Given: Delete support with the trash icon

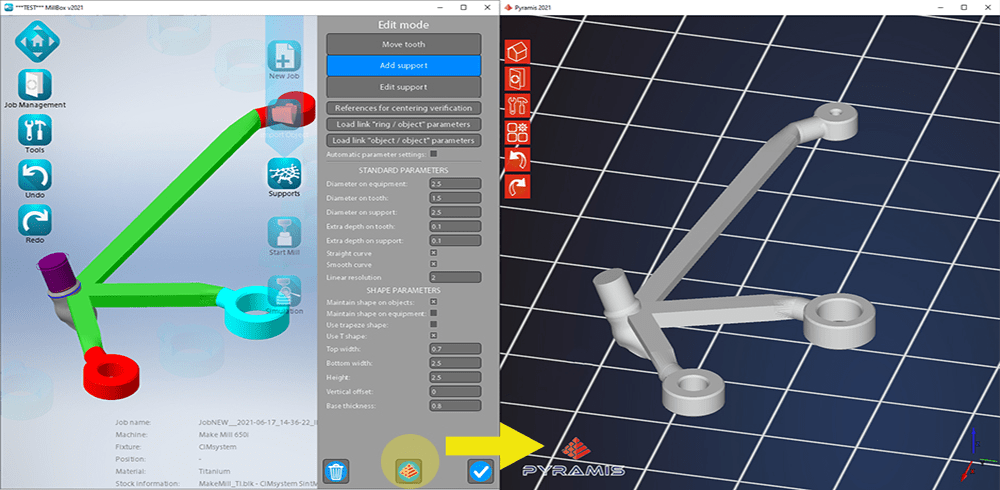Looking at the screenshot, I should 335,471.
